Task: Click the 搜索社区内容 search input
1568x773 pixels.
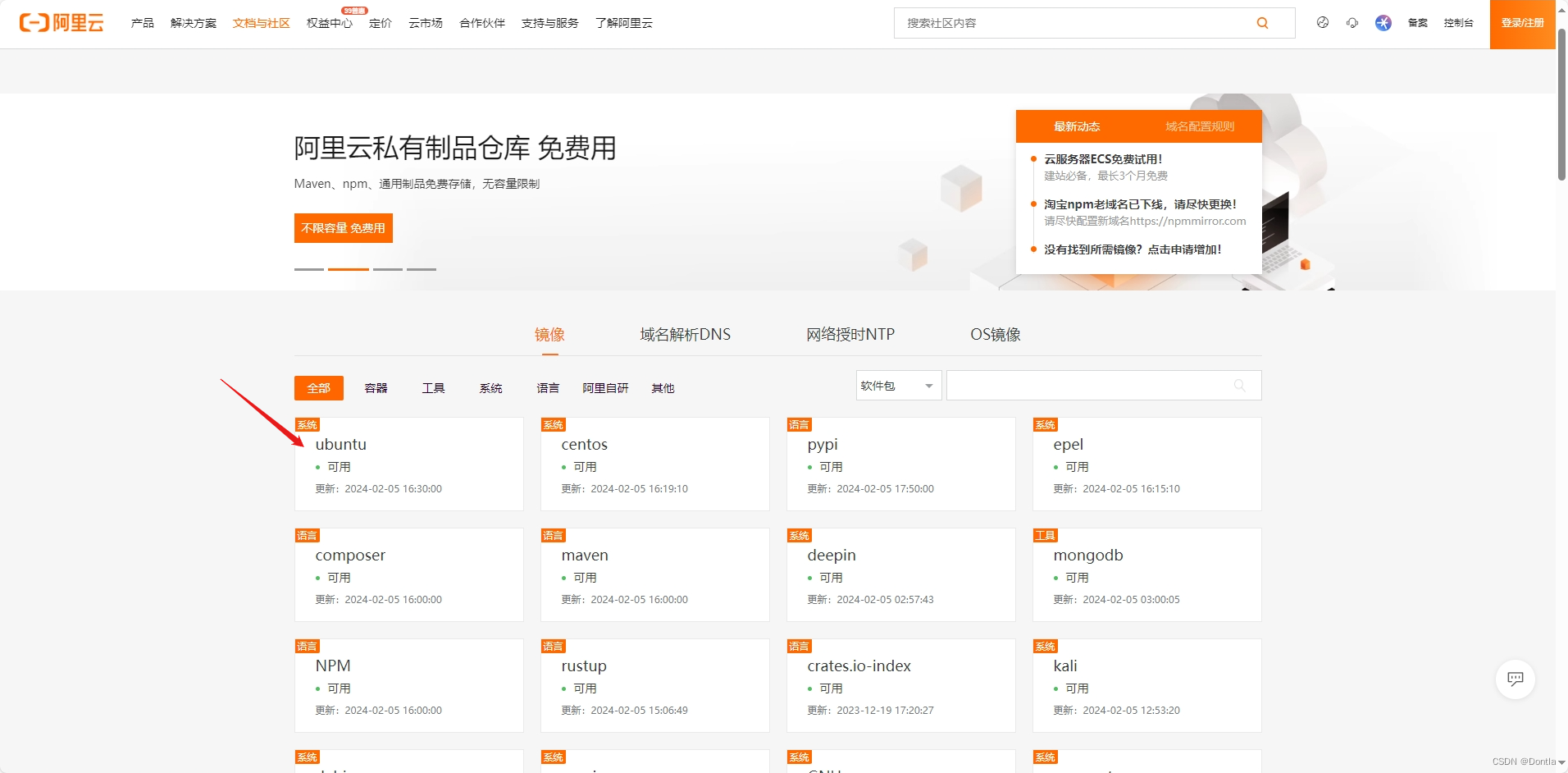Action: click(x=1066, y=23)
